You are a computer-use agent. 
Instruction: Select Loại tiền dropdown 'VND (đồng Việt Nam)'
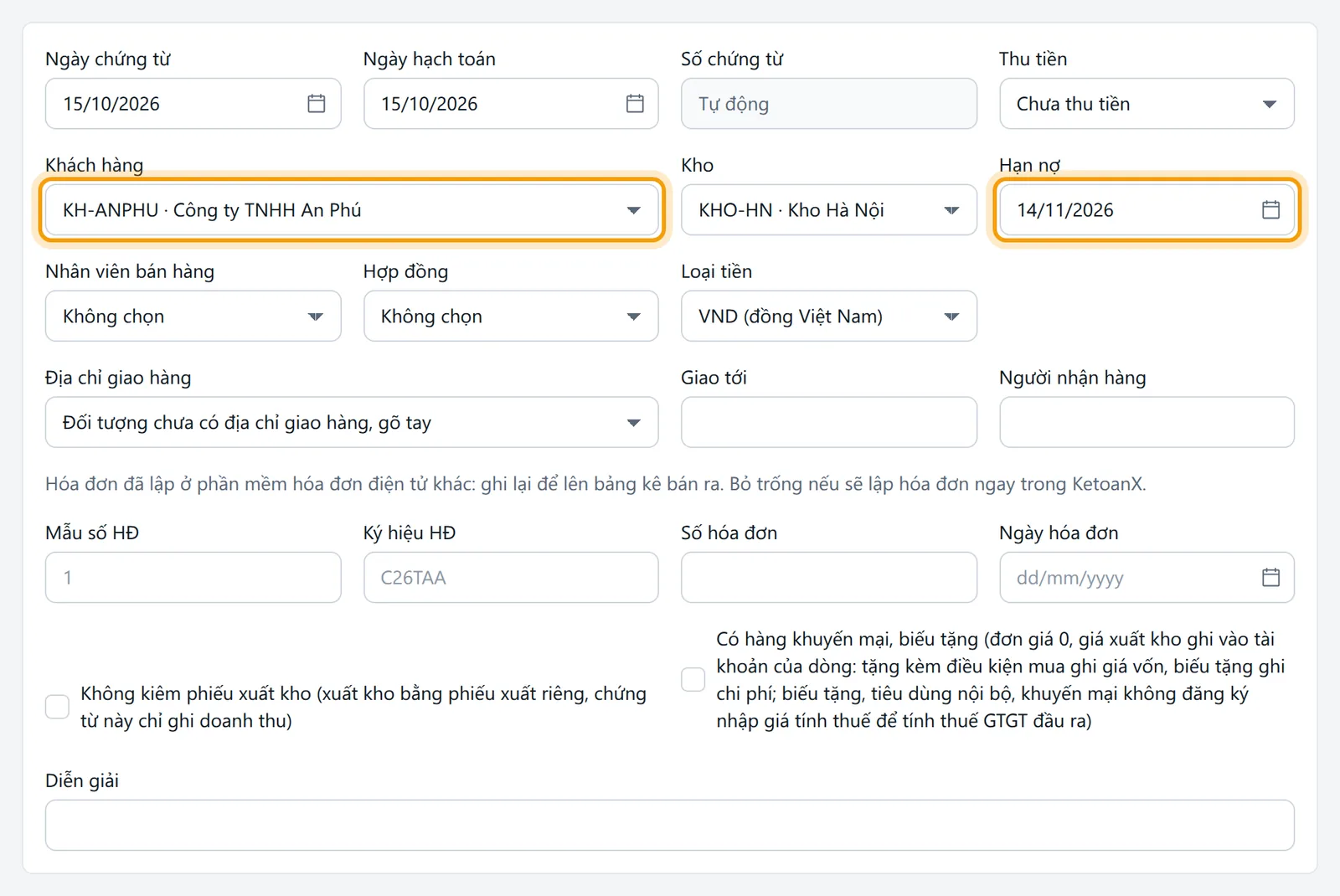[829, 316]
